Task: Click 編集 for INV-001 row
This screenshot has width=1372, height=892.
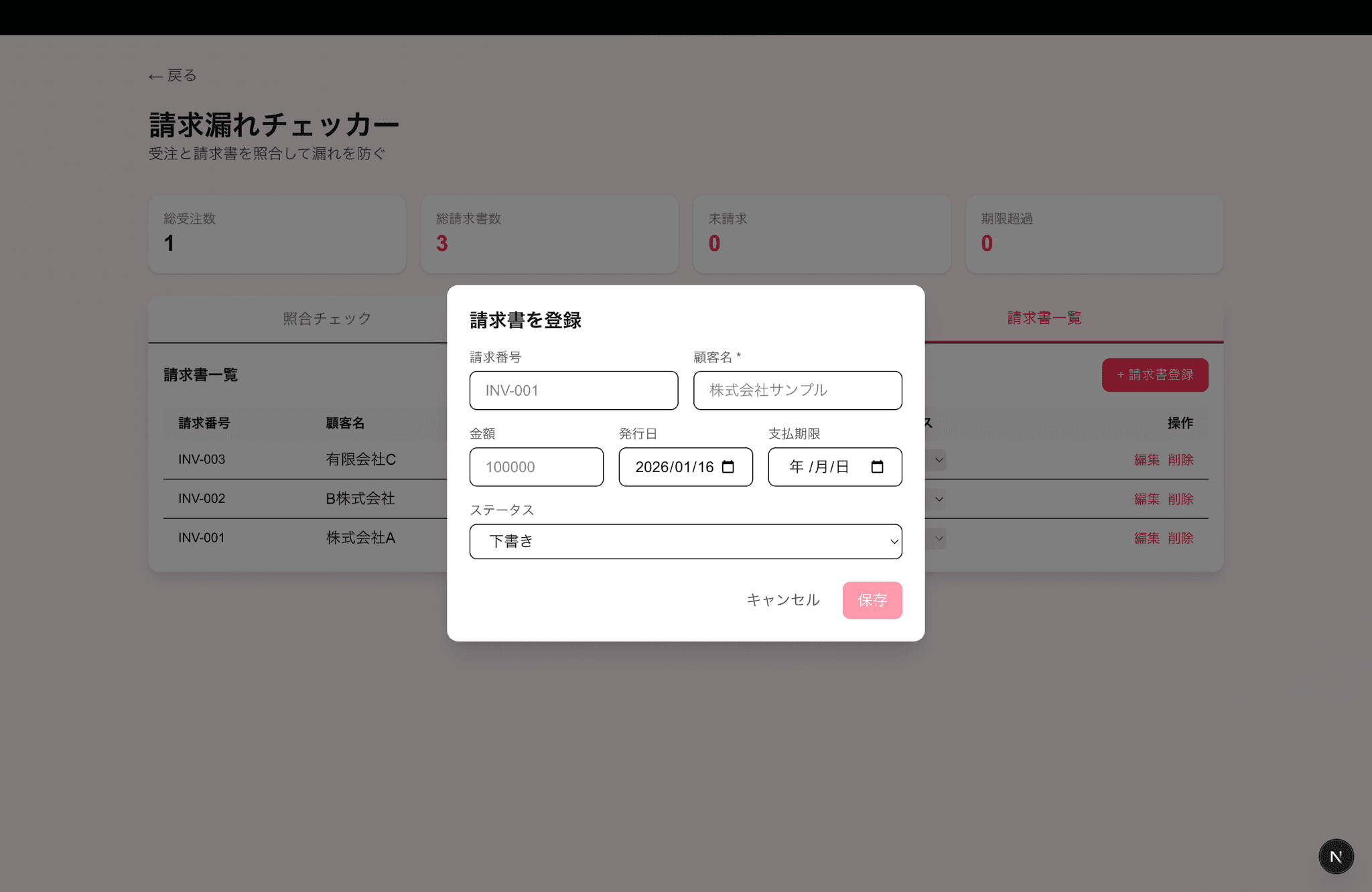Action: tap(1146, 538)
